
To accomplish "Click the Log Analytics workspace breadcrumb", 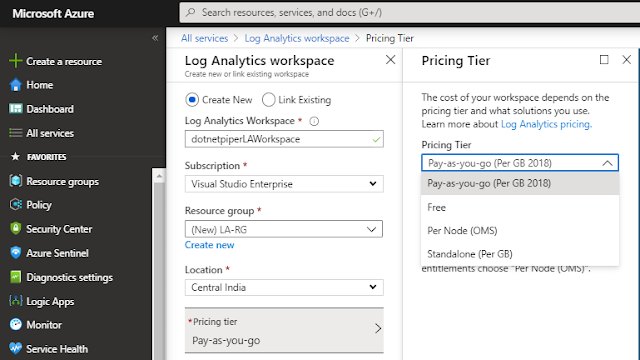I will coord(297,38).
